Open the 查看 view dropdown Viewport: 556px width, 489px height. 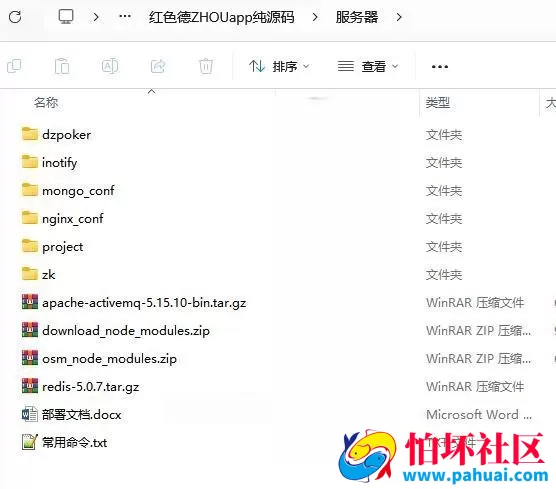[x=368, y=66]
